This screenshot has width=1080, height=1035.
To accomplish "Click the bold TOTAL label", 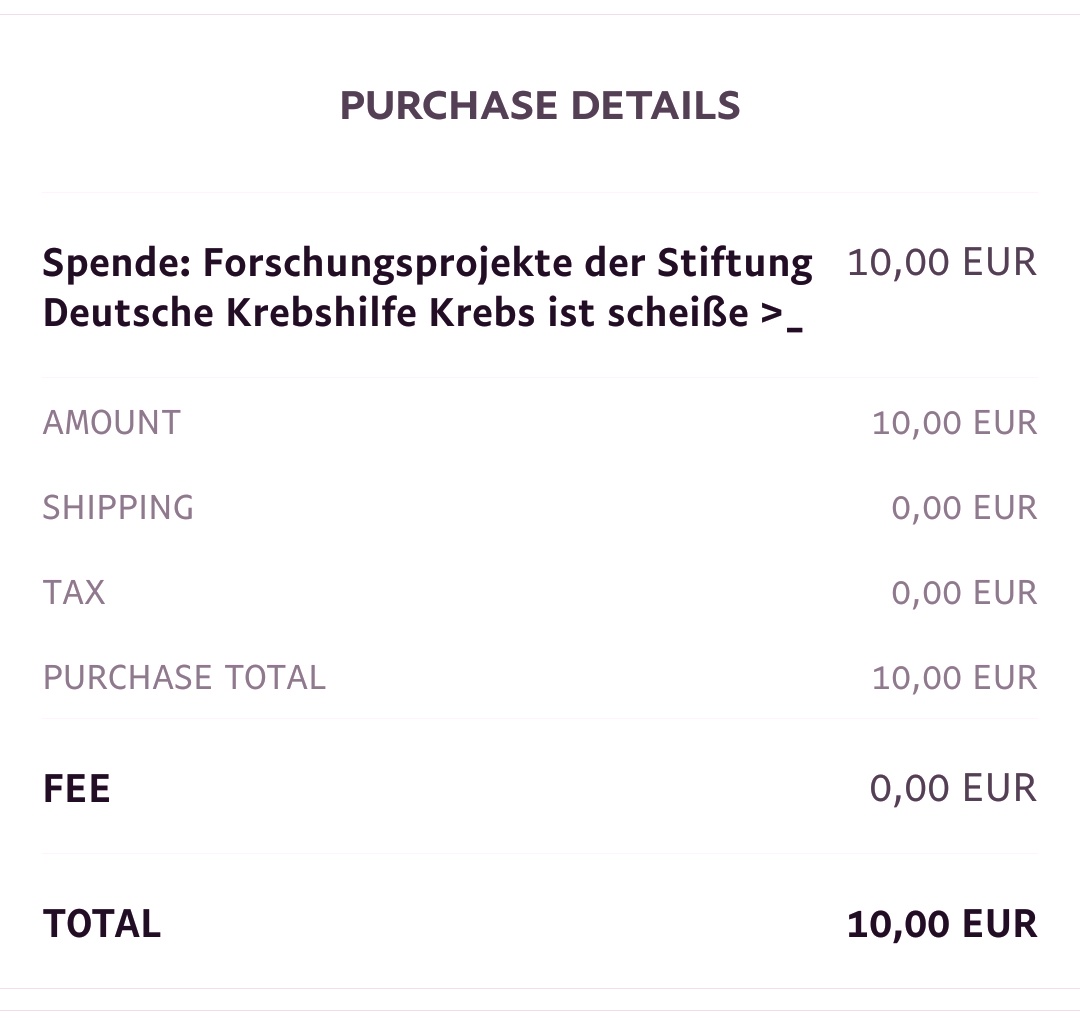I will pyautogui.click(x=102, y=923).
